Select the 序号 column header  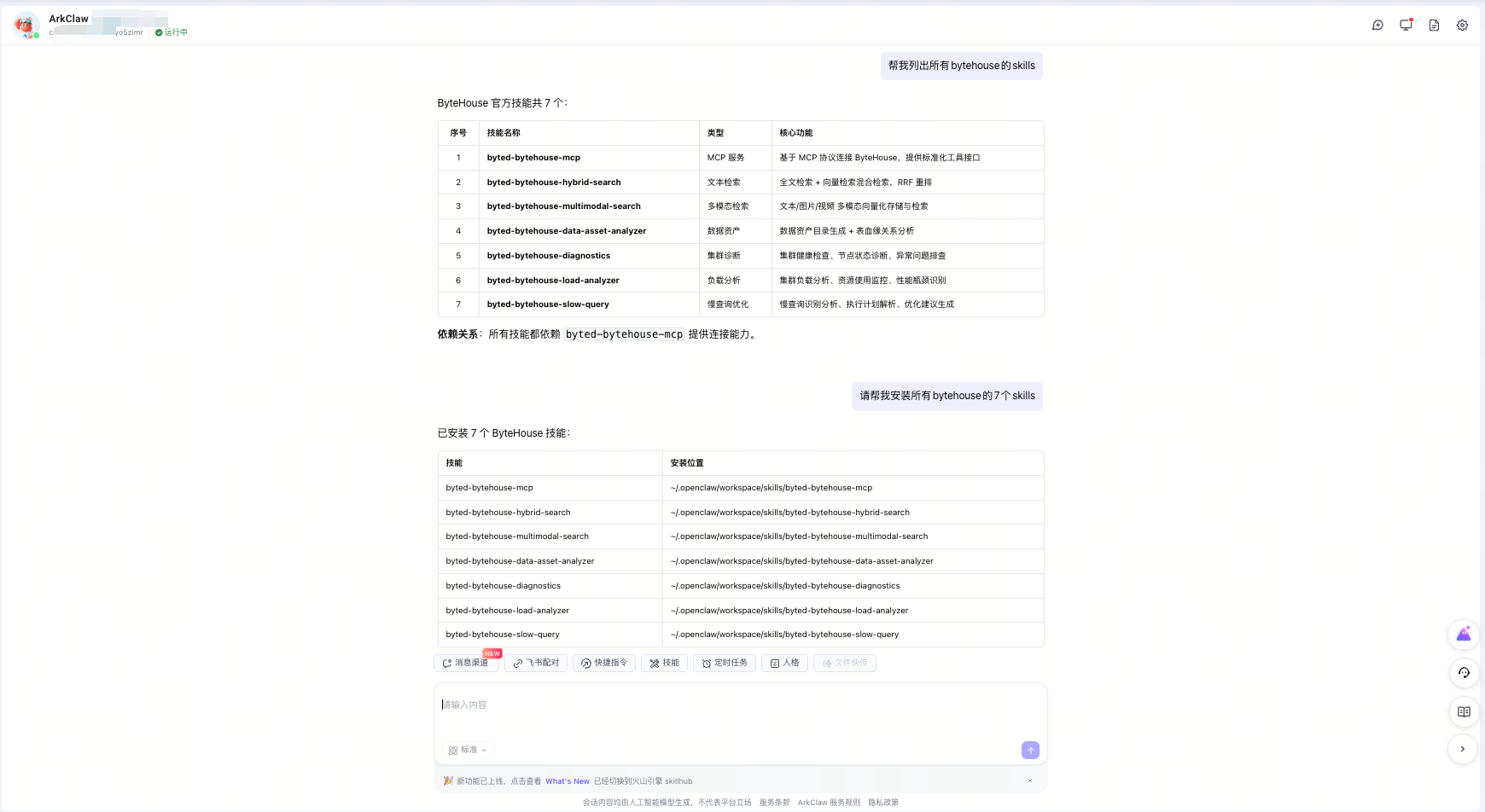(x=458, y=133)
